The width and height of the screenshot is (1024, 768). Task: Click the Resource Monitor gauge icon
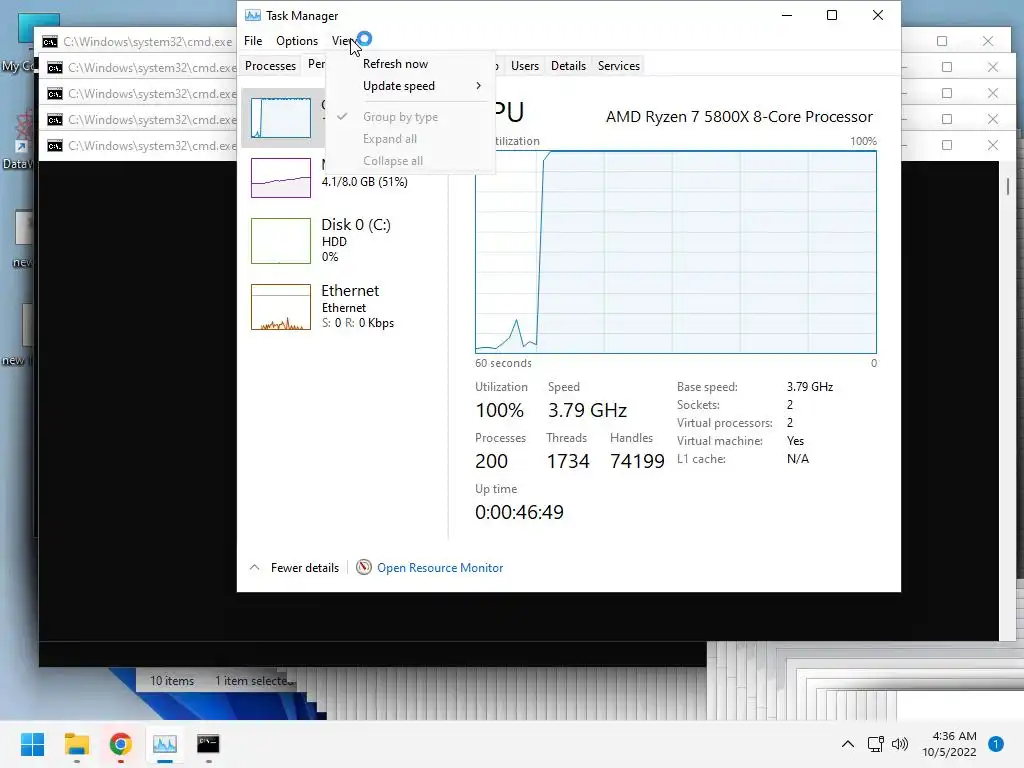coord(364,568)
